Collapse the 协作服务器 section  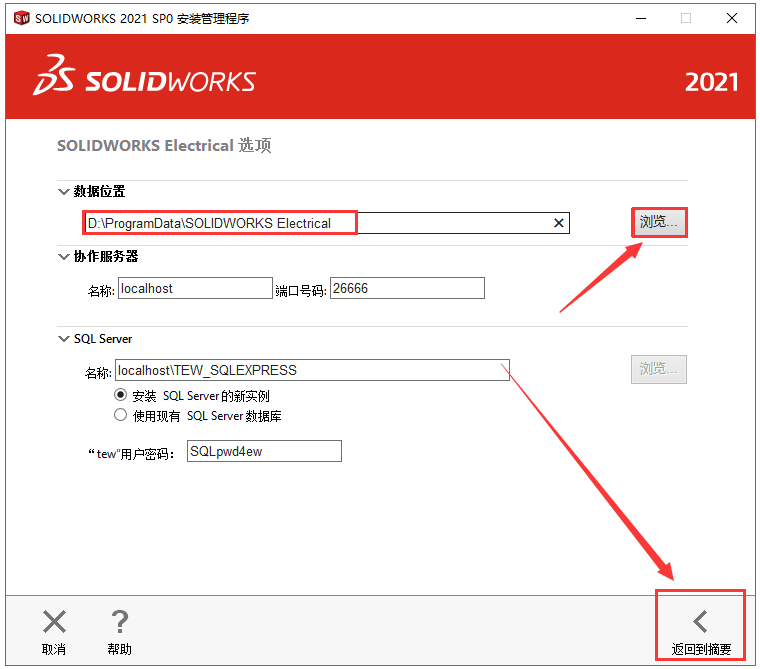[x=63, y=256]
